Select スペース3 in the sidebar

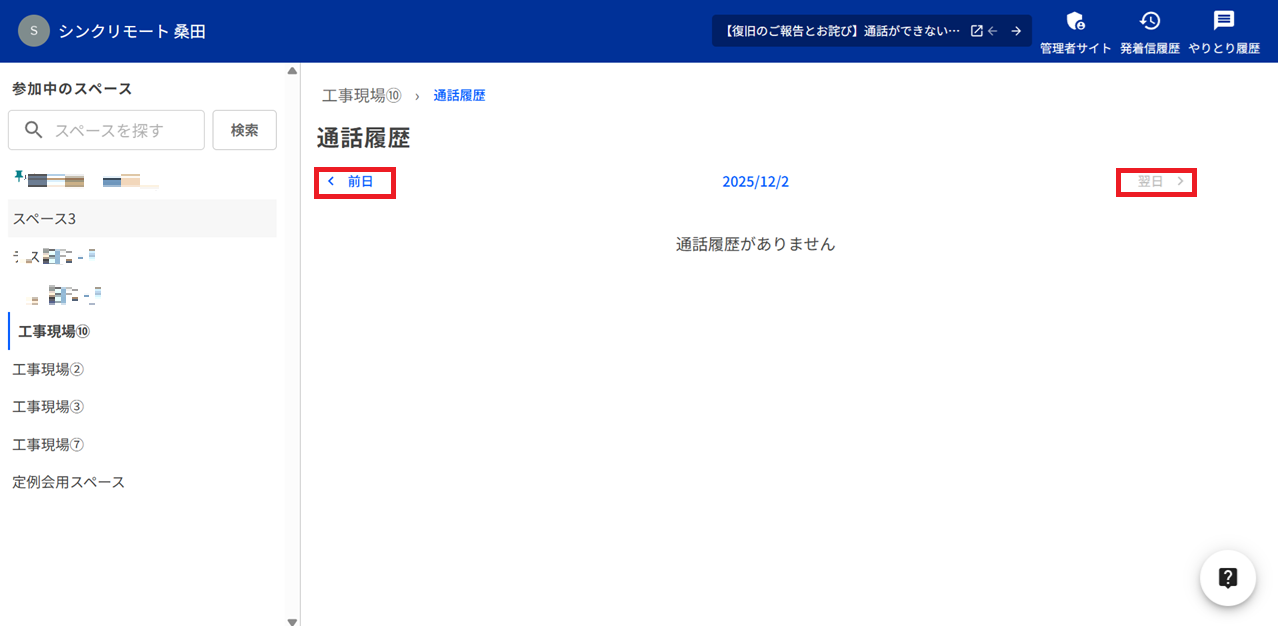[x=42, y=218]
